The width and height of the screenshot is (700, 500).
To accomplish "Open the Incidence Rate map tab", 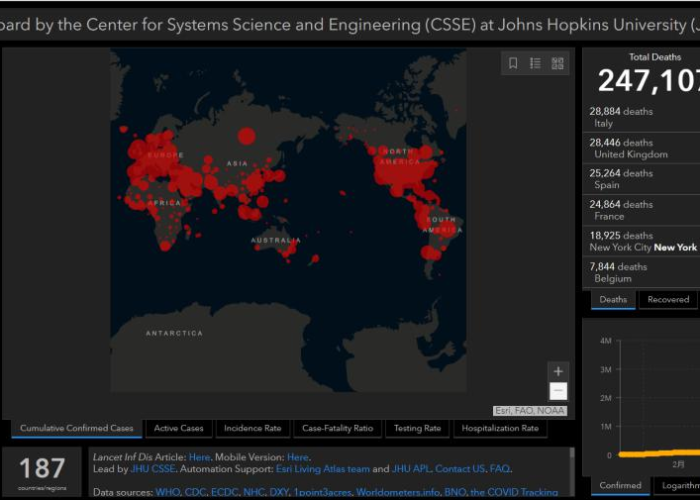I will (252, 428).
